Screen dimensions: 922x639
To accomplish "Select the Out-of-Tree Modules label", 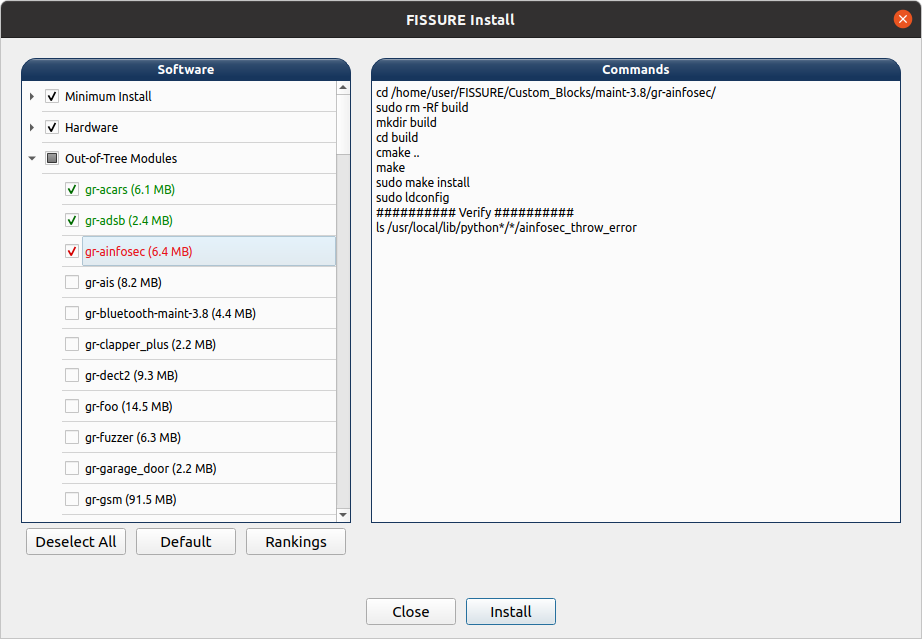I will 121,159.
